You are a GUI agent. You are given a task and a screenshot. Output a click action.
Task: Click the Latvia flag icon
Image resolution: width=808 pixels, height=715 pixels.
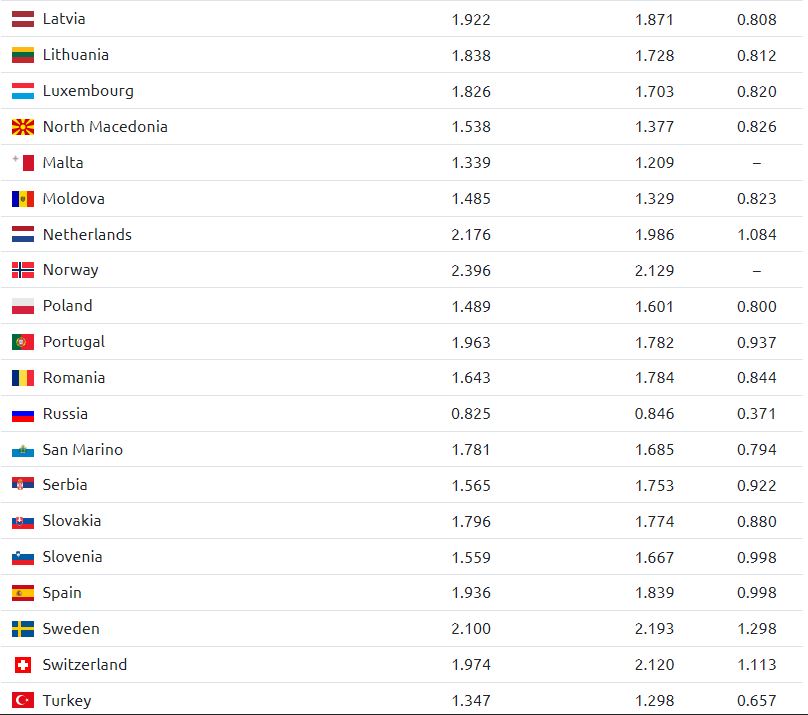(23, 19)
